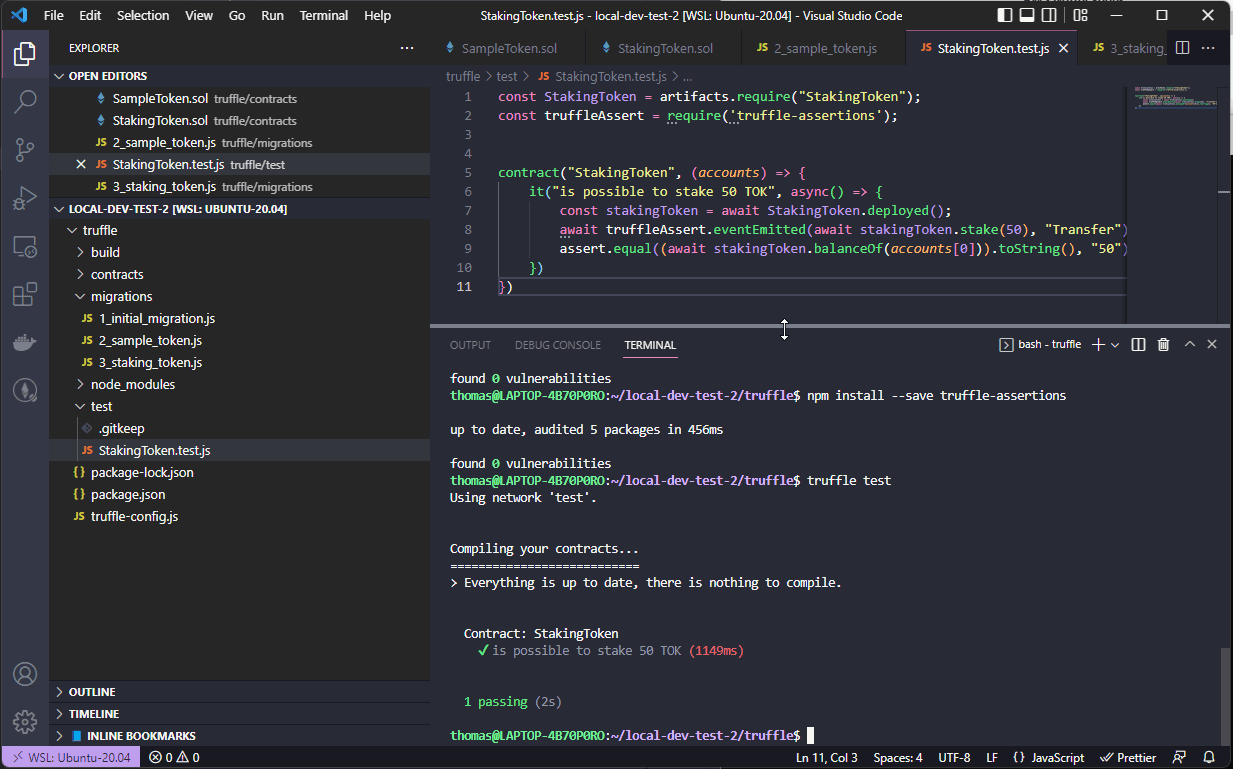Open package.json in explorer tree
The width and height of the screenshot is (1233, 769).
pos(240,494)
